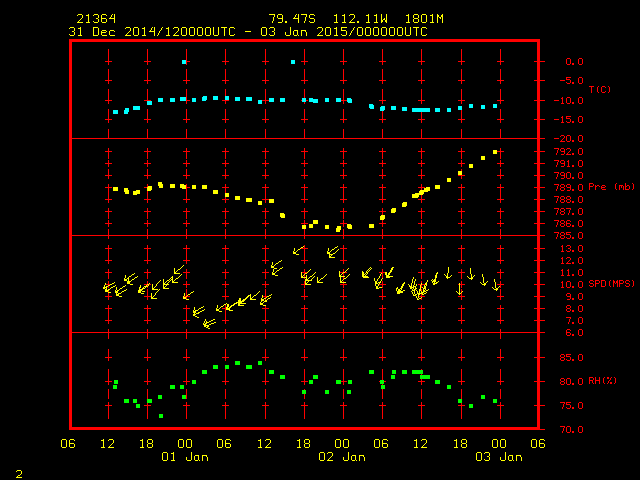Click the -20.0 temperature axis value

(568, 139)
